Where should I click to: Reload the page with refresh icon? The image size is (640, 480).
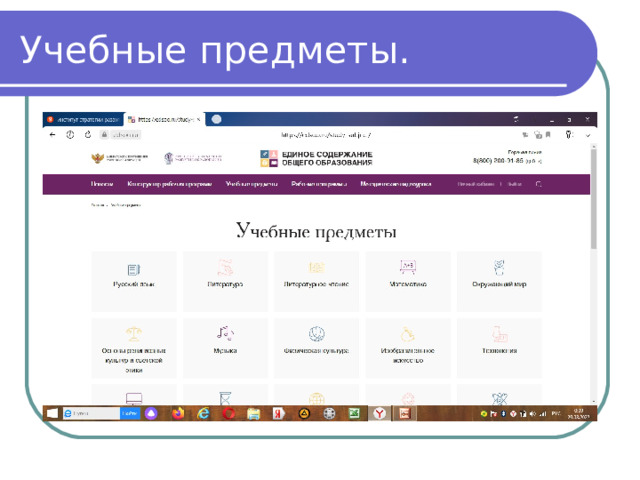pyautogui.click(x=88, y=134)
